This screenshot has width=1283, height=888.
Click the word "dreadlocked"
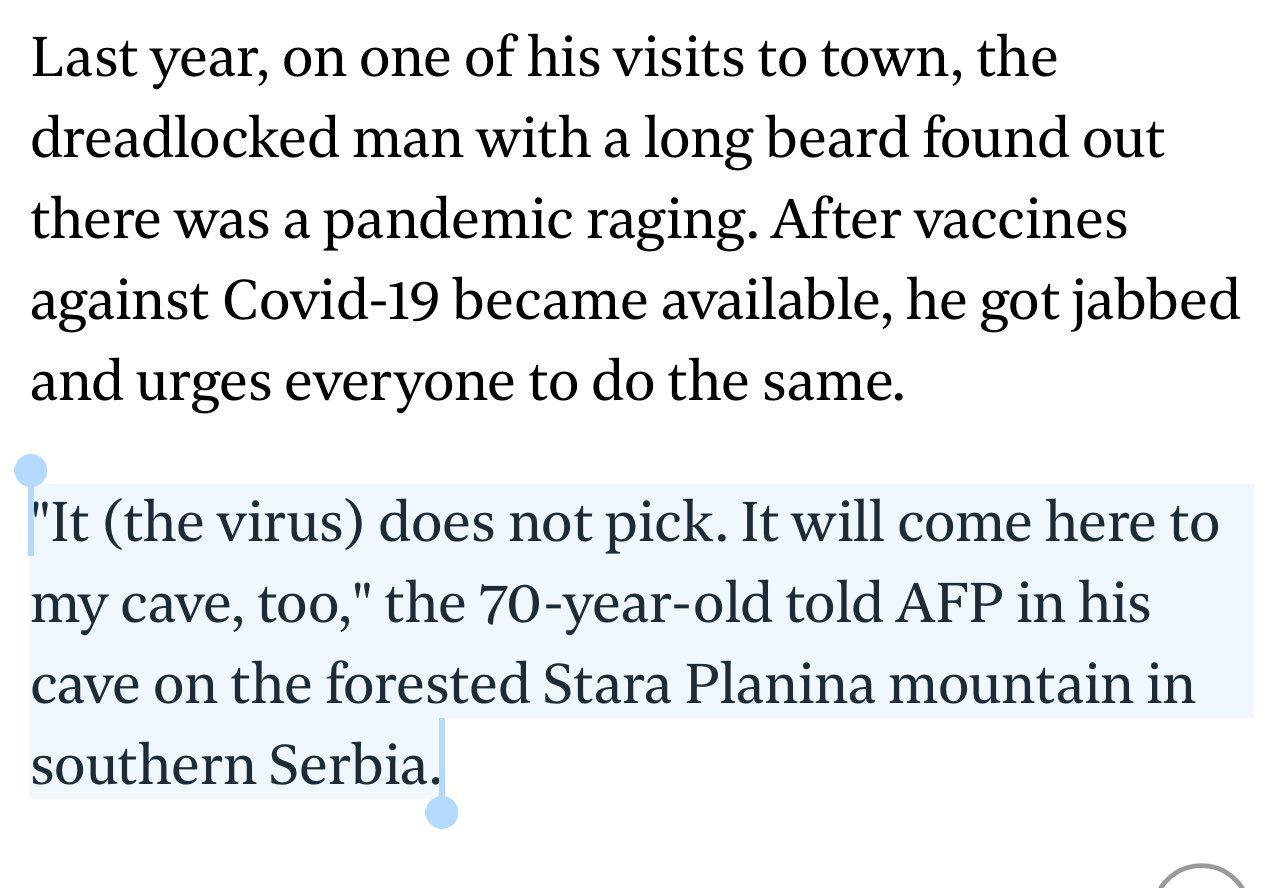(x=187, y=138)
